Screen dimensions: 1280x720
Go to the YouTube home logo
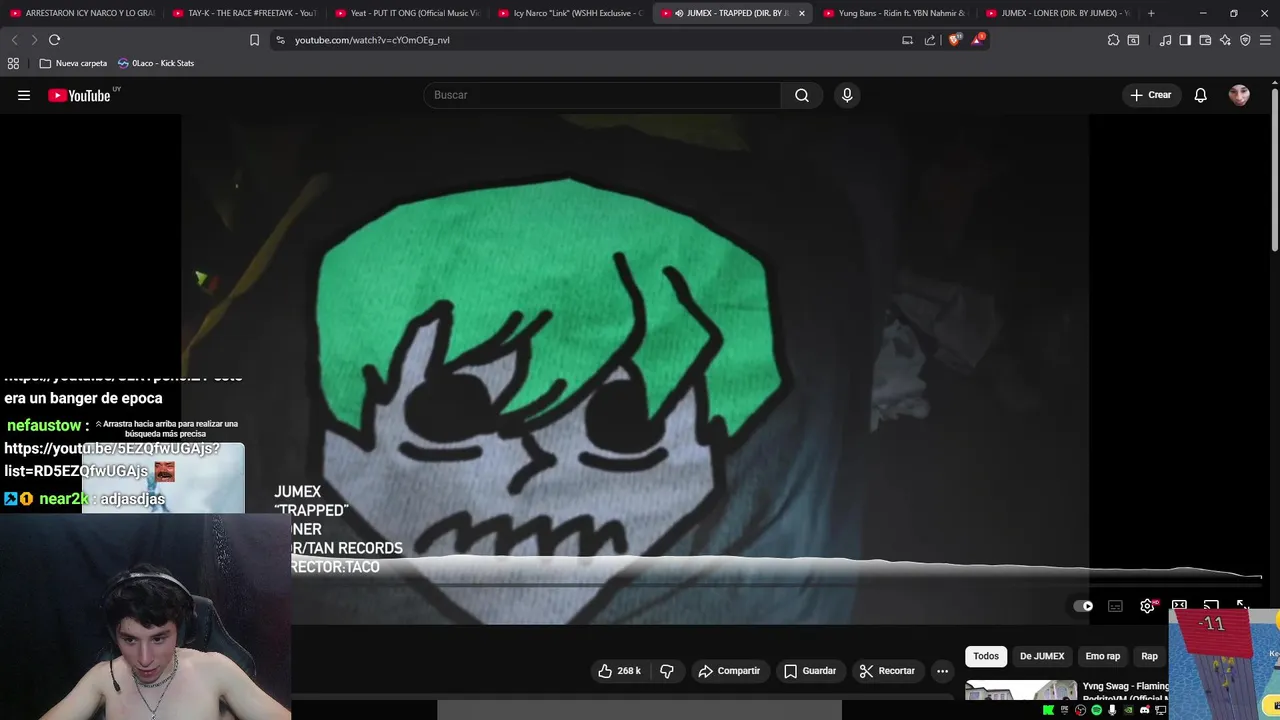click(79, 95)
